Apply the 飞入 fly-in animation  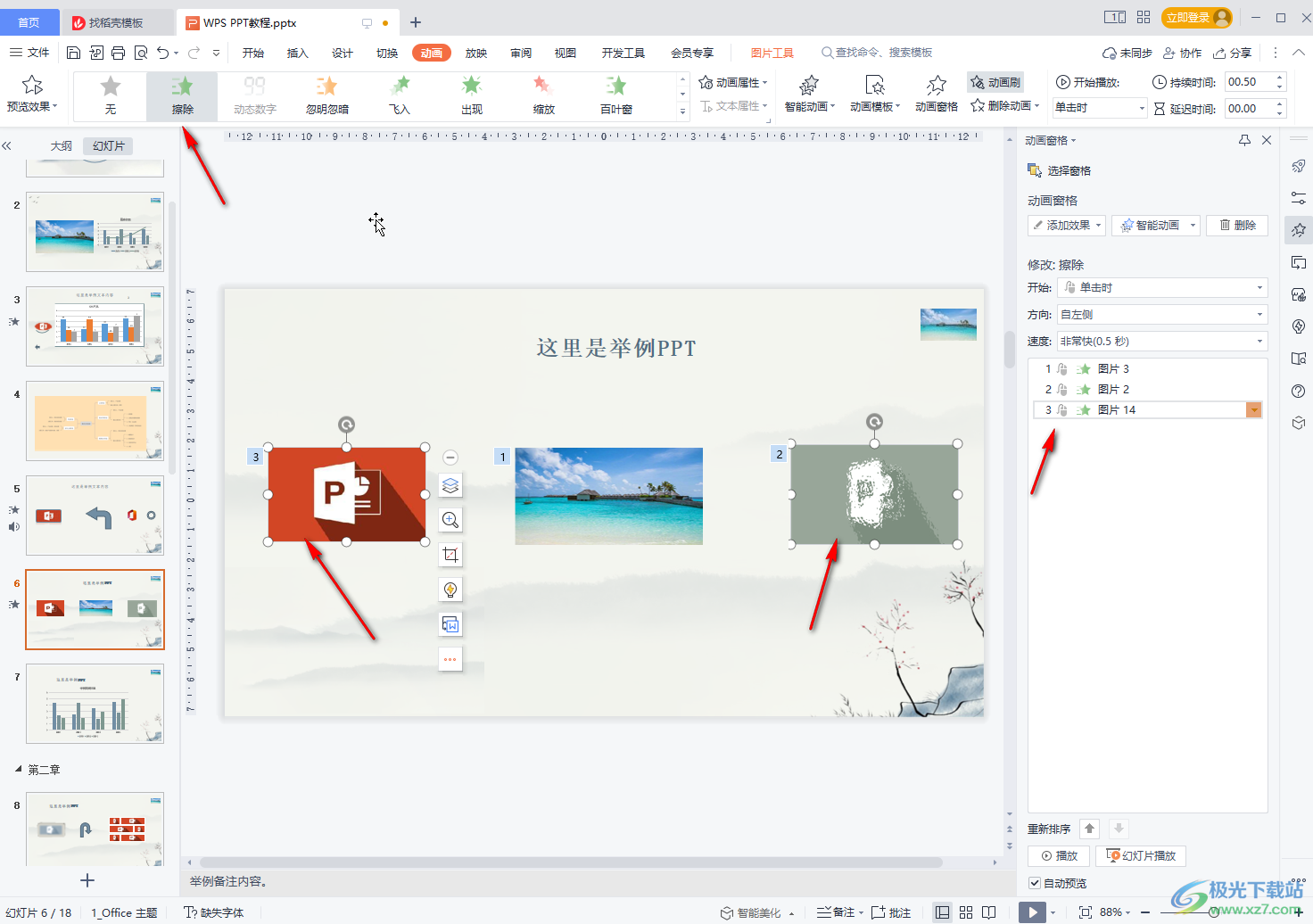point(400,96)
